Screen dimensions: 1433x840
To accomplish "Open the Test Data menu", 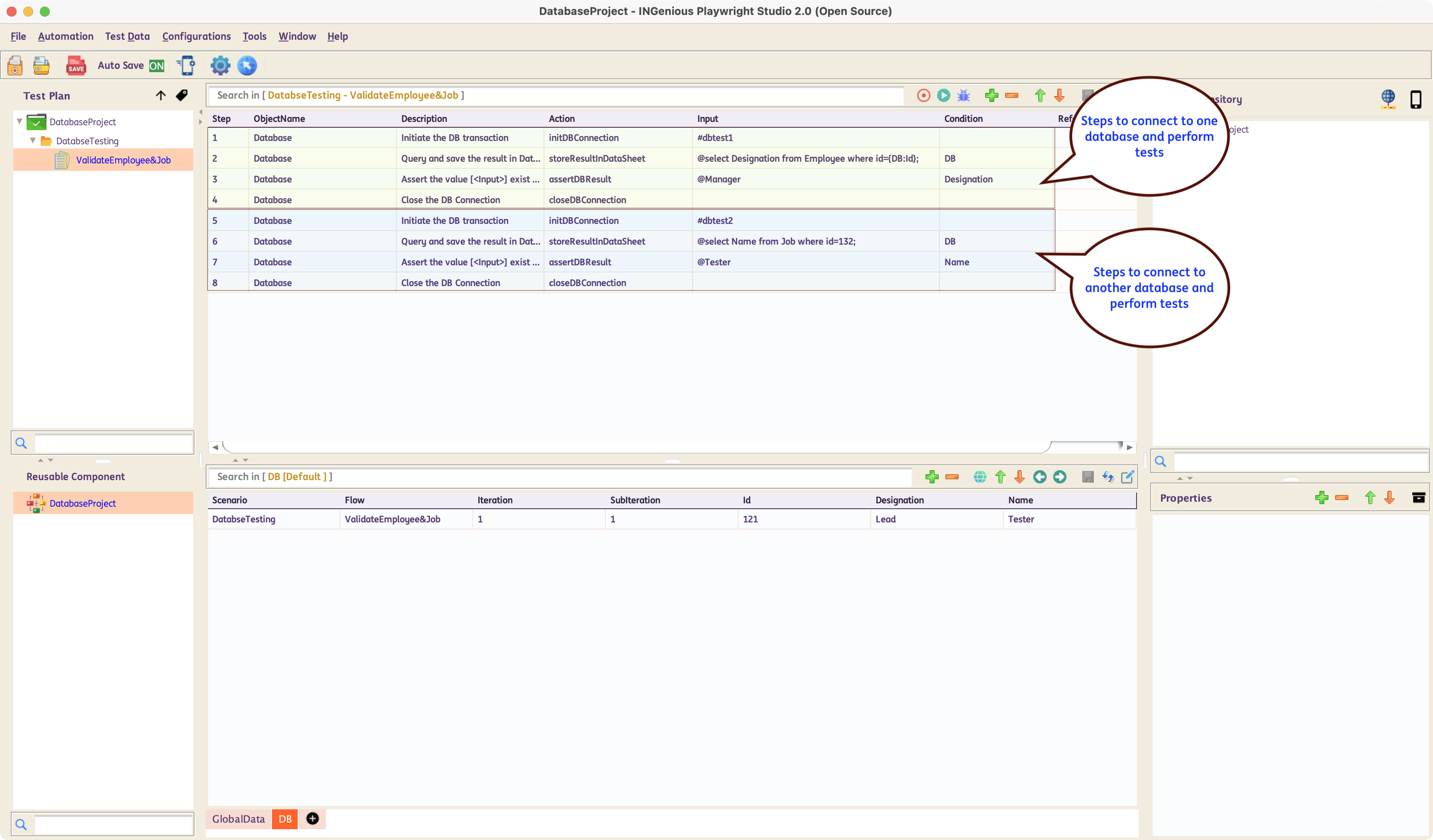I will click(x=127, y=36).
